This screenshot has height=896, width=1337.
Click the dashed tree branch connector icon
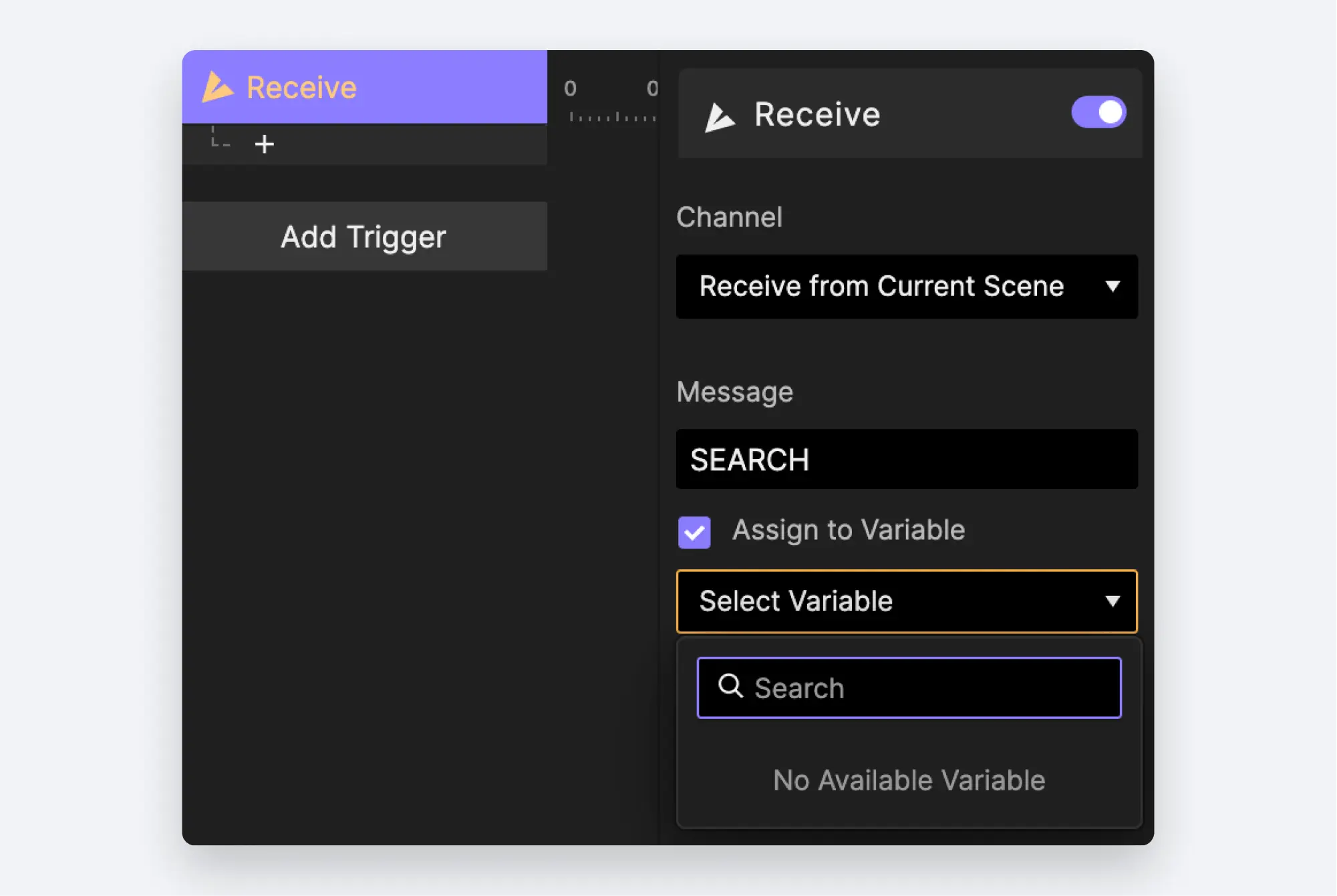220,138
